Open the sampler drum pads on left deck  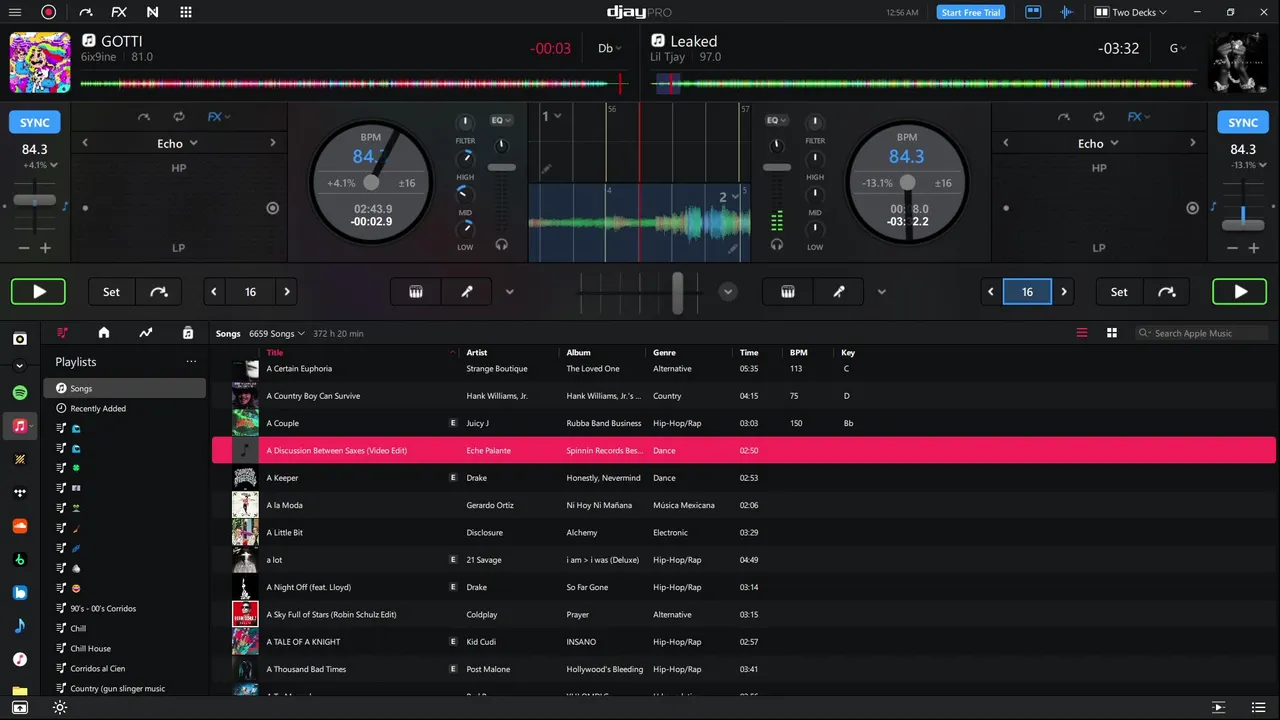416,292
